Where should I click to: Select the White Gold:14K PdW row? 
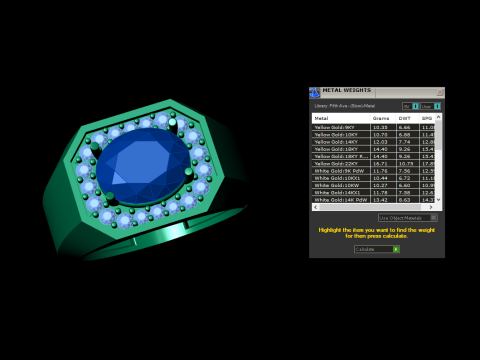[373, 200]
